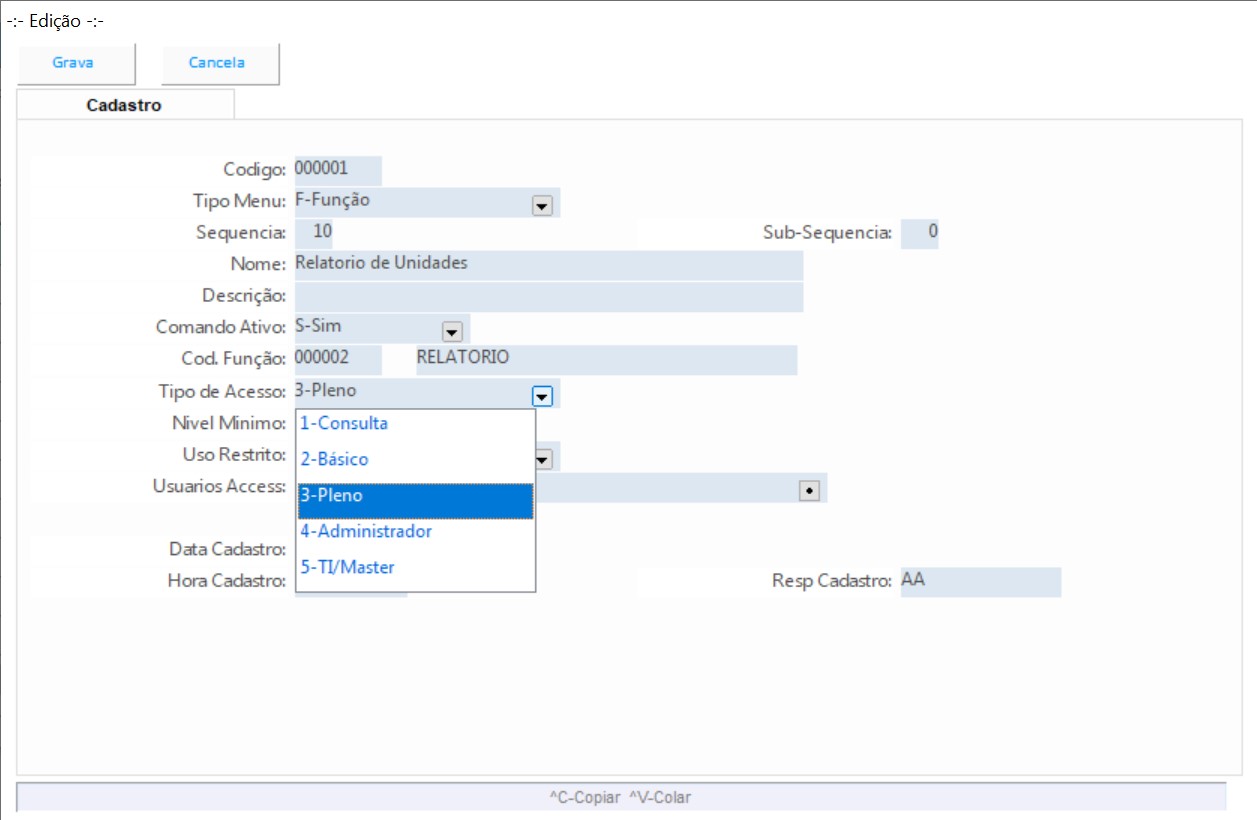This screenshot has height=820, width=1257.
Task: Click the empty Descrição field
Action: [548, 297]
